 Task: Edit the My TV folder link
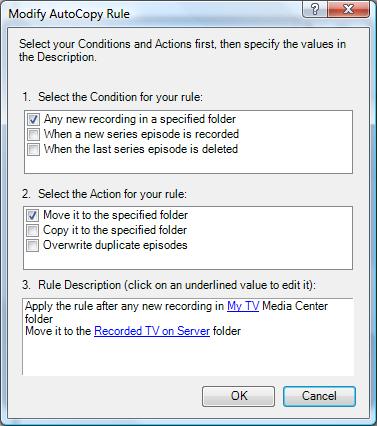coord(243,306)
